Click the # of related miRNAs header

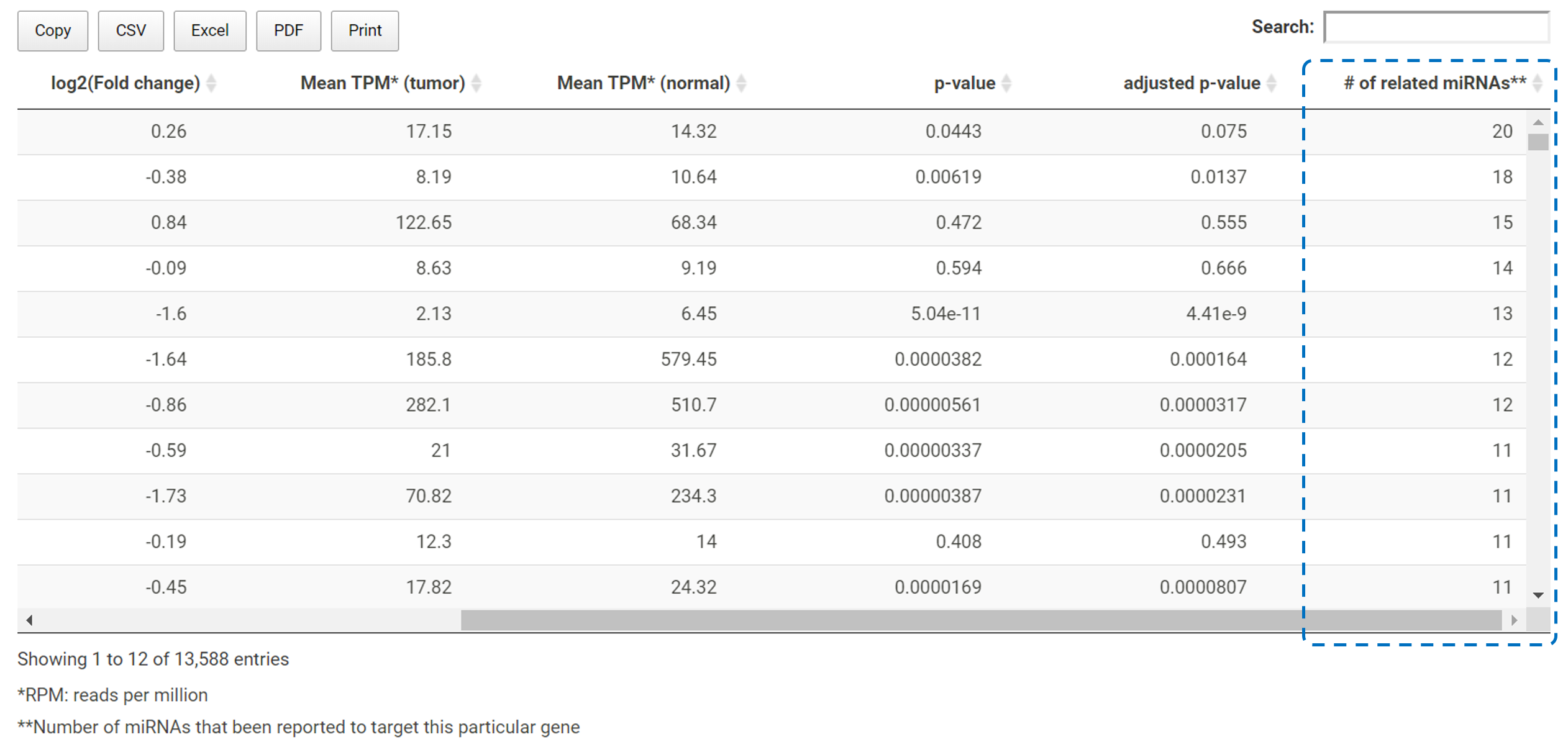click(1435, 83)
